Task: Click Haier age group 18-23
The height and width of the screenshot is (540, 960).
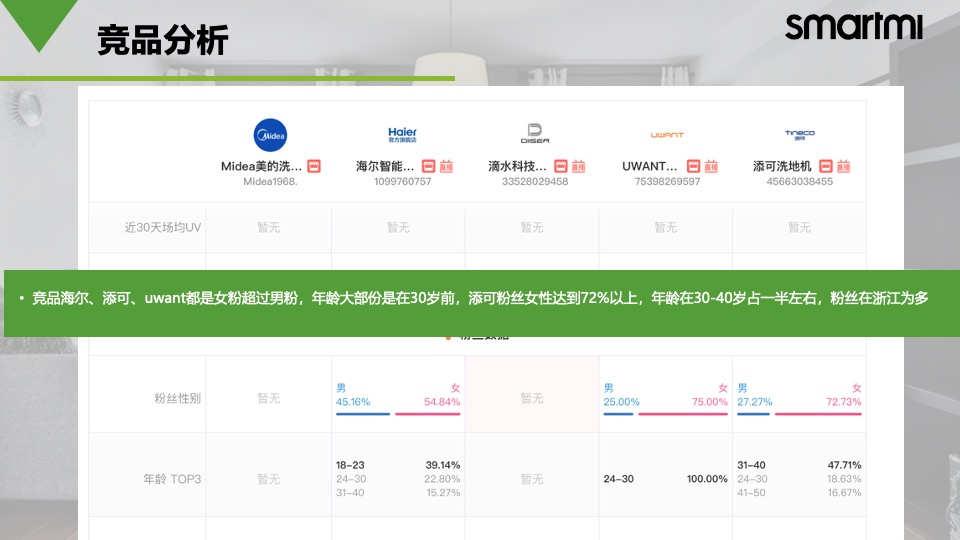Action: click(350, 465)
